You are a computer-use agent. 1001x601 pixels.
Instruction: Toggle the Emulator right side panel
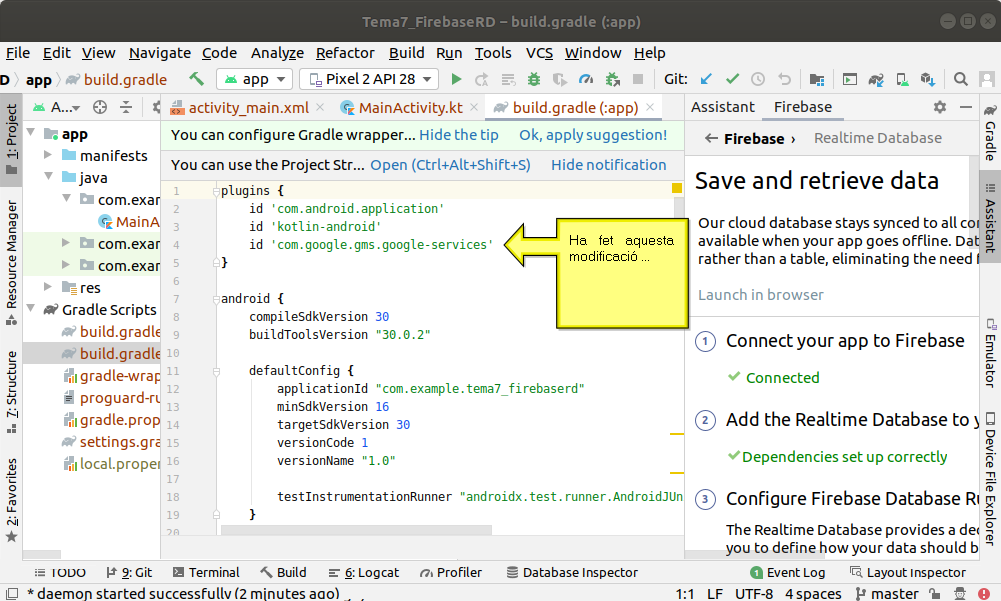990,353
